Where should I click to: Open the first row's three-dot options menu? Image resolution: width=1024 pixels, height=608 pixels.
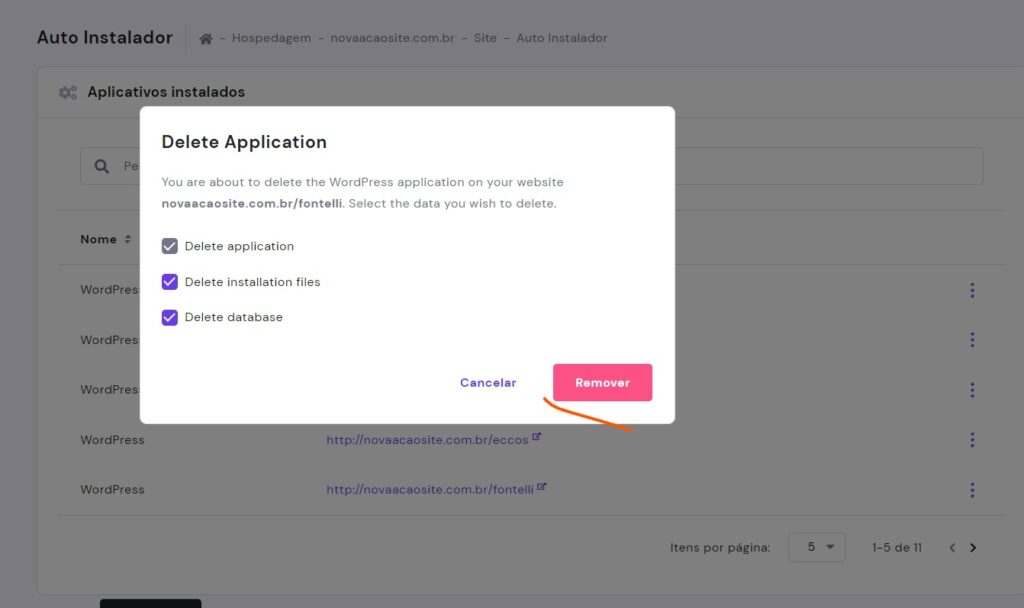point(972,290)
